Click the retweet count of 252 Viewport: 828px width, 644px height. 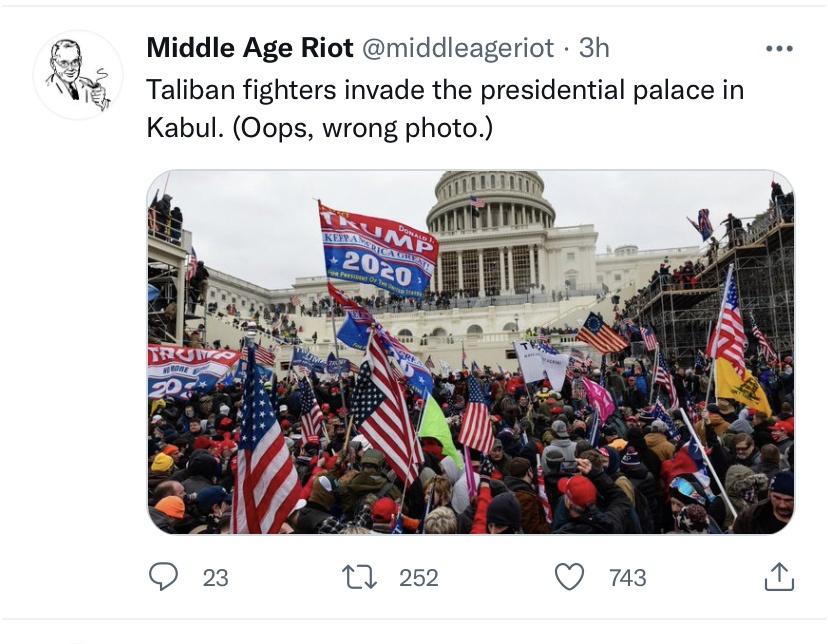pyautogui.click(x=418, y=578)
